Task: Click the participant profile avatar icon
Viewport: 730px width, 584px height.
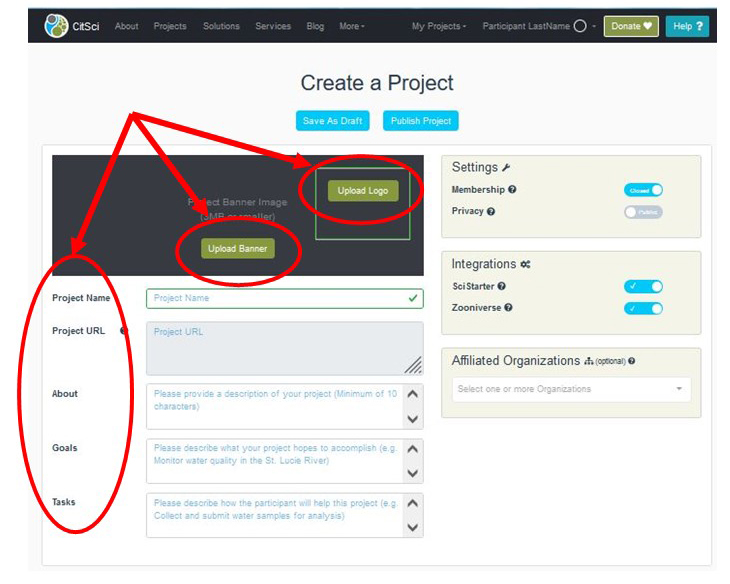Action: pyautogui.click(x=580, y=26)
